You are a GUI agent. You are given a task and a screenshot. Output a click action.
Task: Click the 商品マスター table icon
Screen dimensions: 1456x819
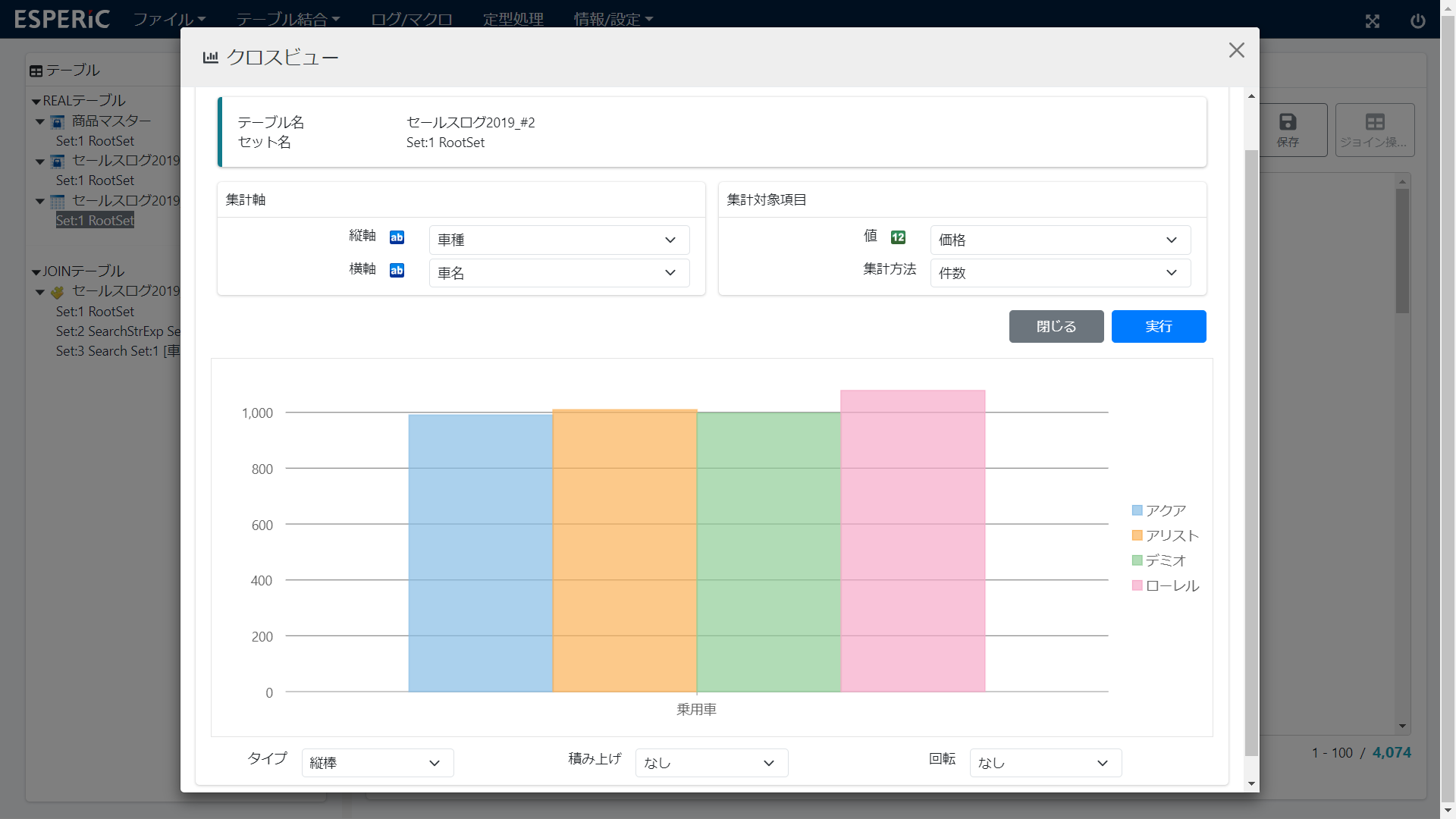(58, 121)
